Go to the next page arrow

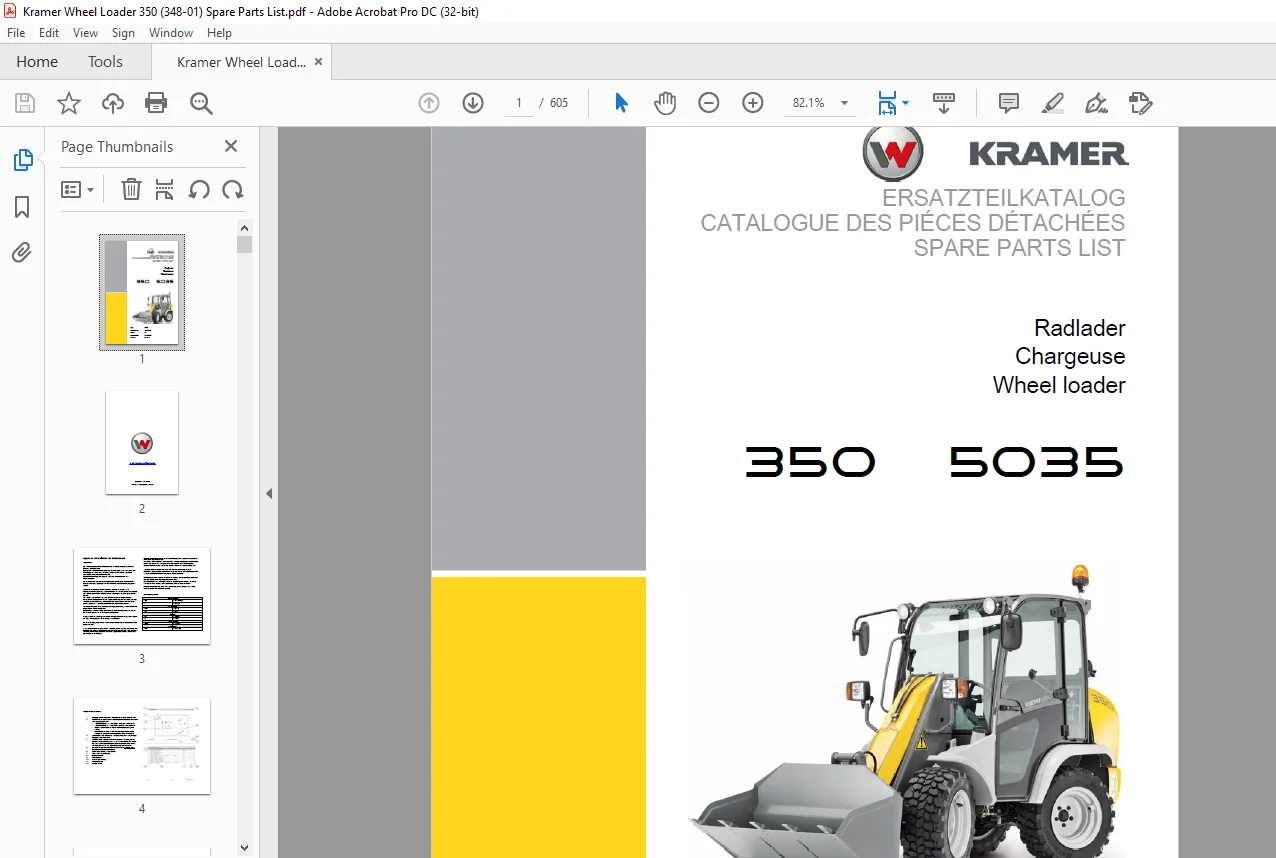(x=473, y=103)
